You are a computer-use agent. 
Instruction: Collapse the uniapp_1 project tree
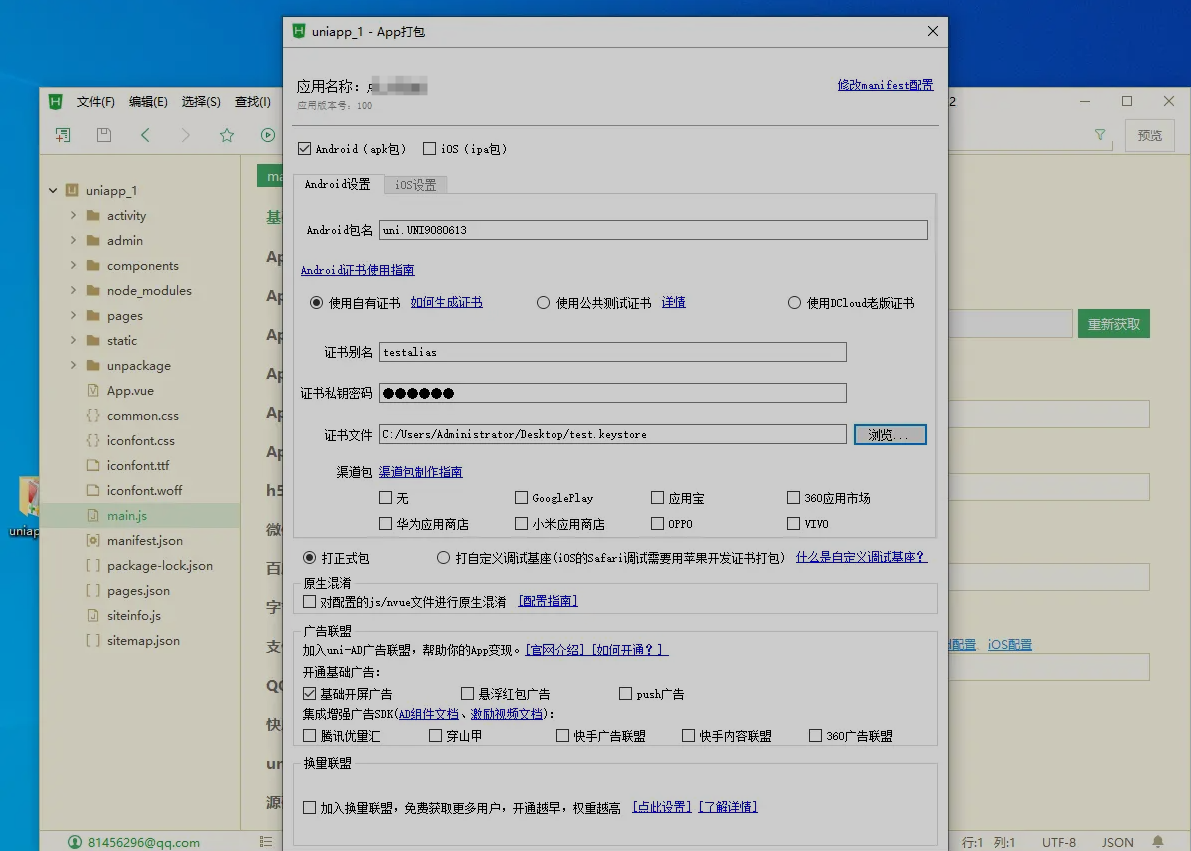click(53, 191)
